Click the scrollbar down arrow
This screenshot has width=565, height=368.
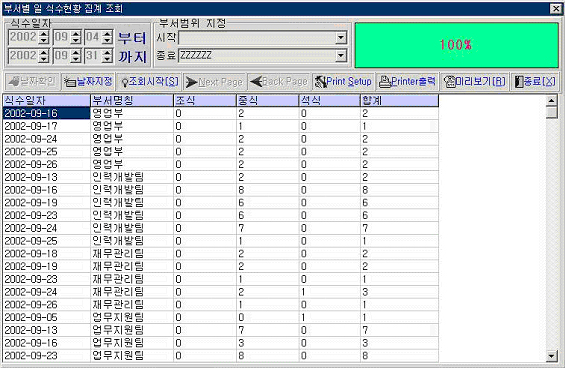point(552,356)
